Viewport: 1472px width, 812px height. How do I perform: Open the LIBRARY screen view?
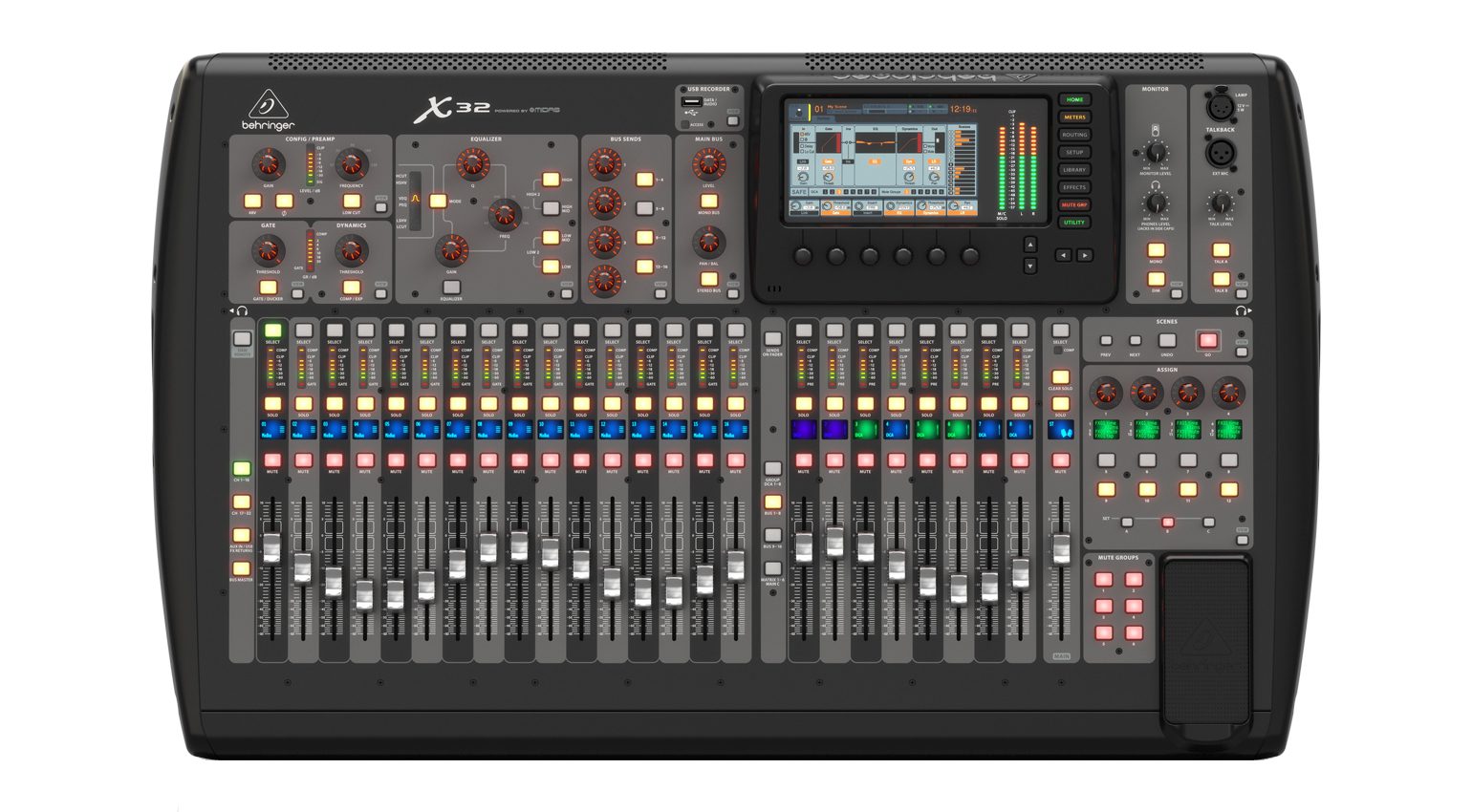(x=1074, y=170)
